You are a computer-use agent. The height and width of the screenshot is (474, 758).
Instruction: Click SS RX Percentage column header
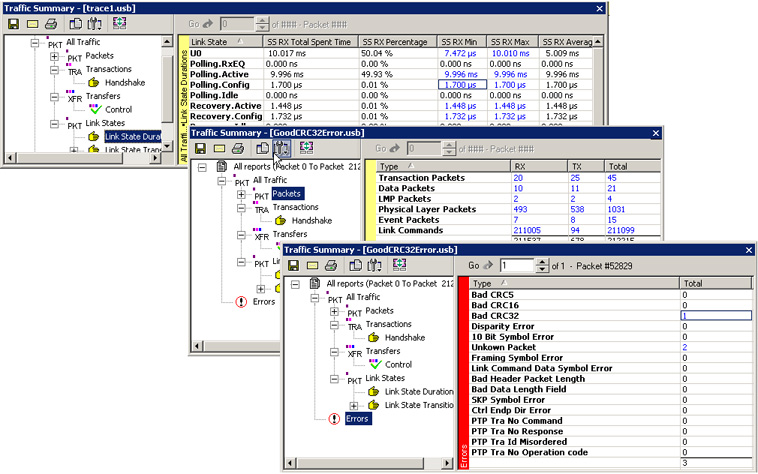pyautogui.click(x=397, y=42)
